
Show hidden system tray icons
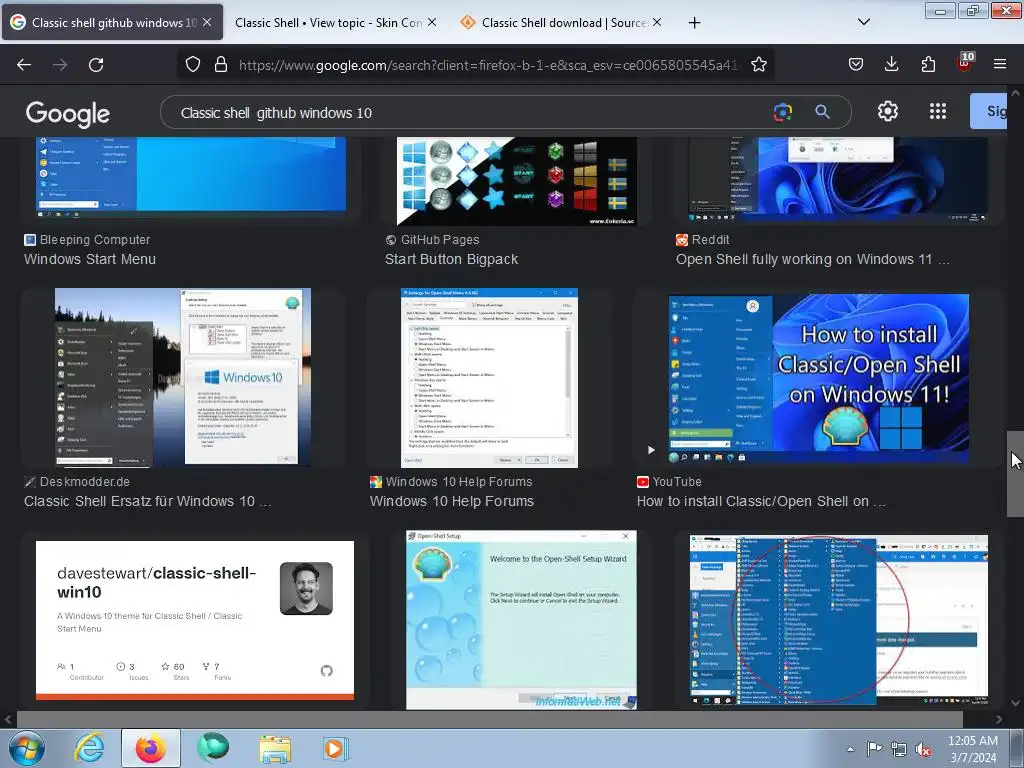[x=850, y=749]
